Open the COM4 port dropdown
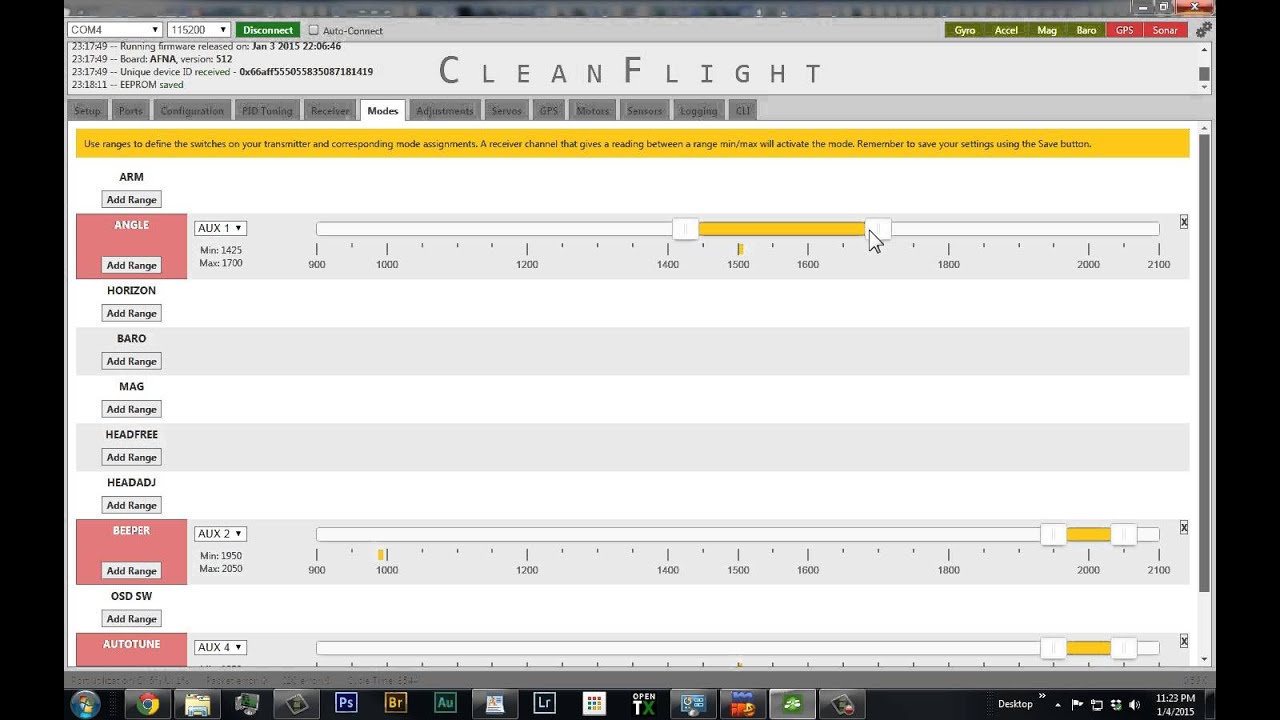 115,30
